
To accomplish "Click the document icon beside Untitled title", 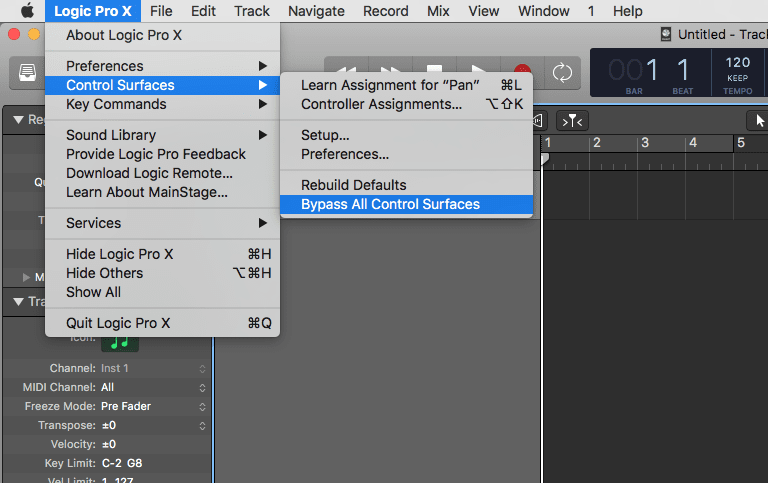I will pyautogui.click(x=666, y=34).
